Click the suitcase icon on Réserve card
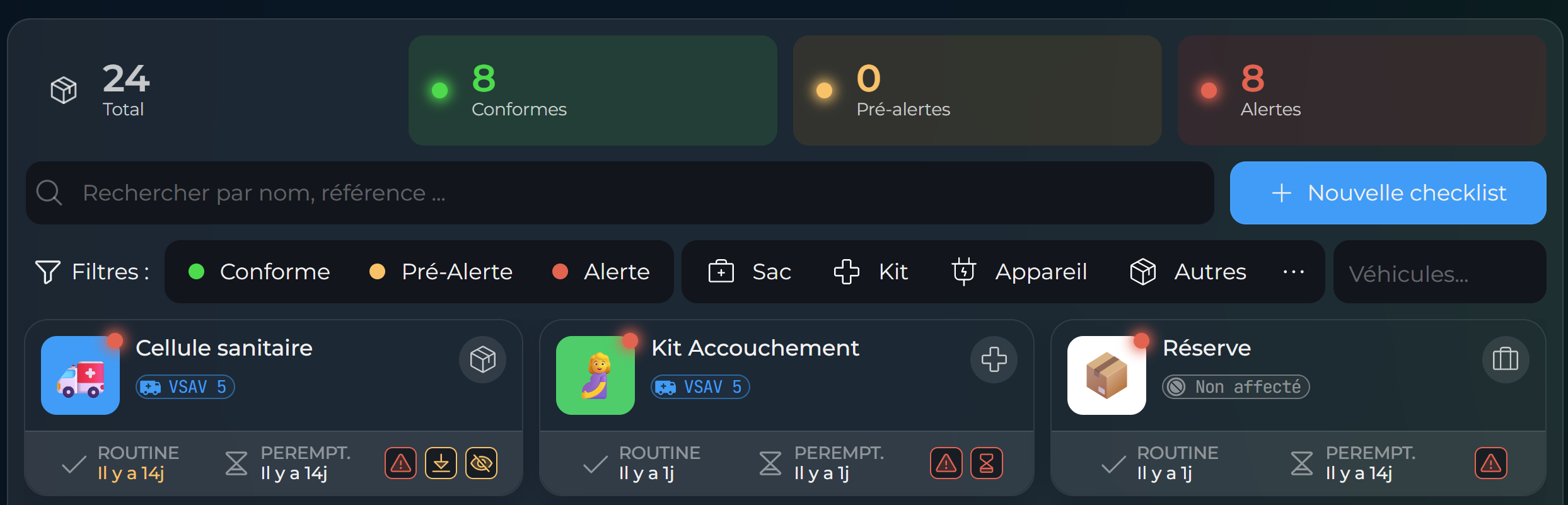Viewport: 1568px width, 505px height. coord(1505,360)
